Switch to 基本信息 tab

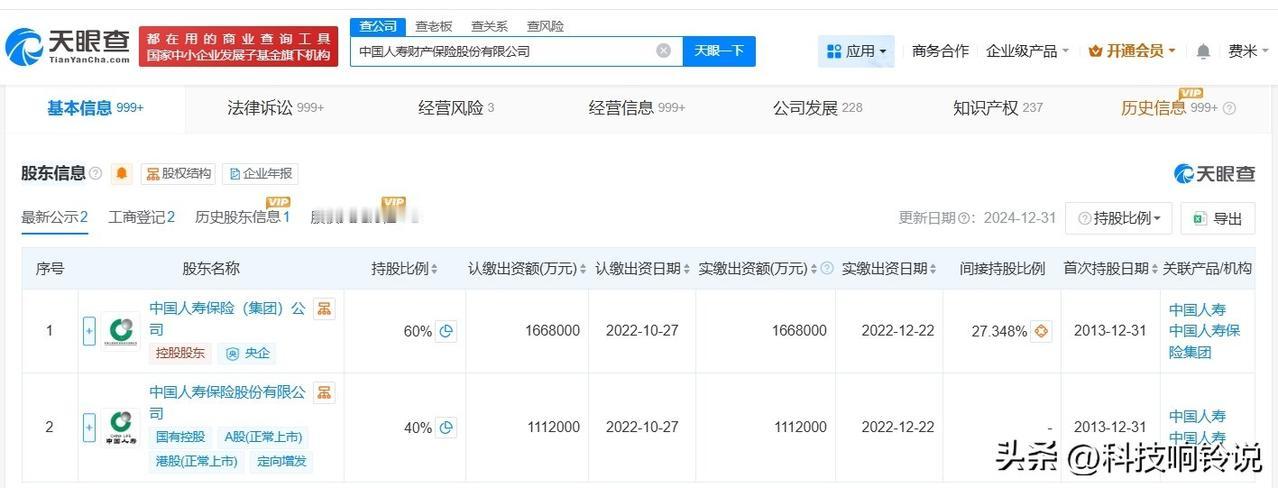click(95, 108)
